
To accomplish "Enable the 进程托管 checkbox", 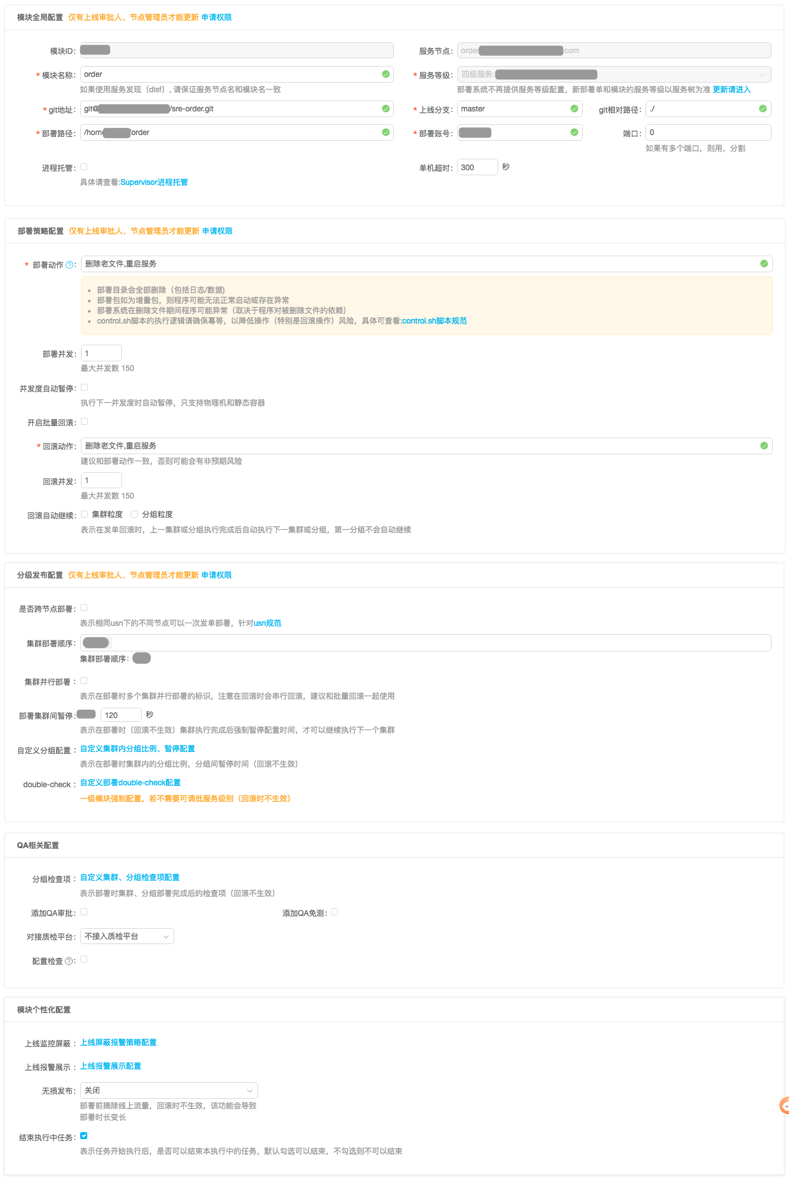I will coord(84,167).
